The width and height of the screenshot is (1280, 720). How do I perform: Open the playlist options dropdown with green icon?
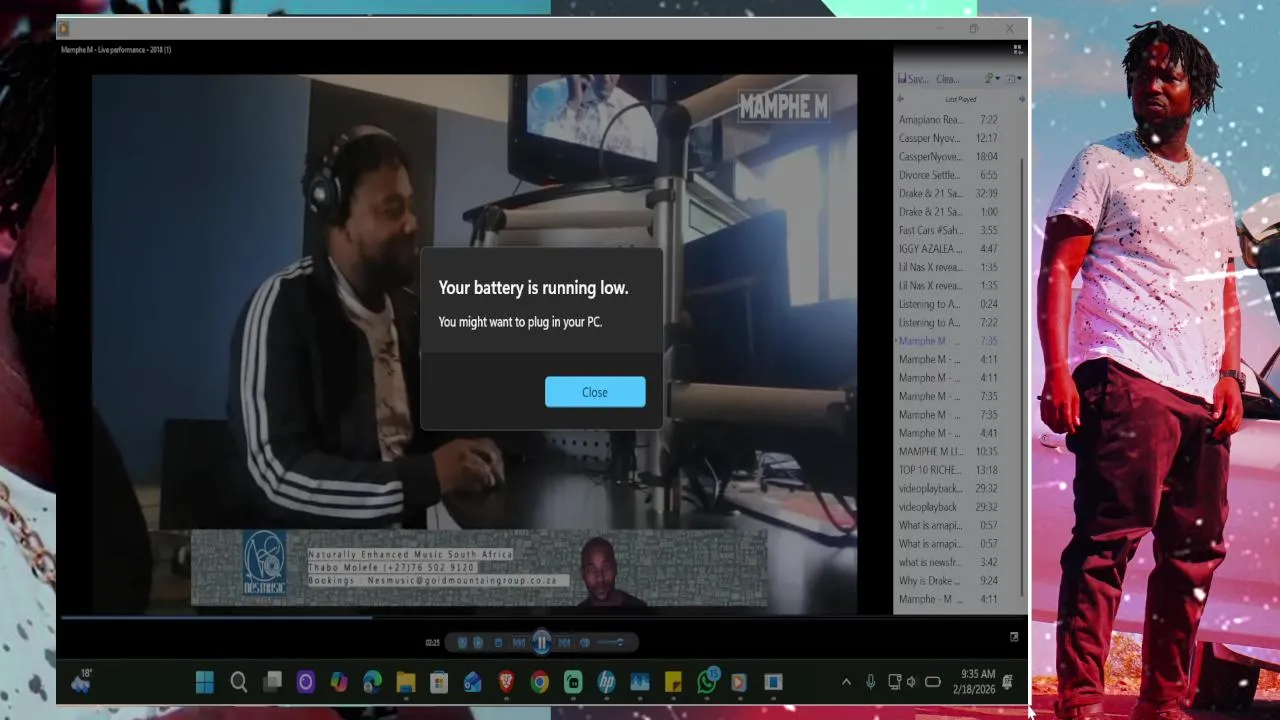point(992,79)
